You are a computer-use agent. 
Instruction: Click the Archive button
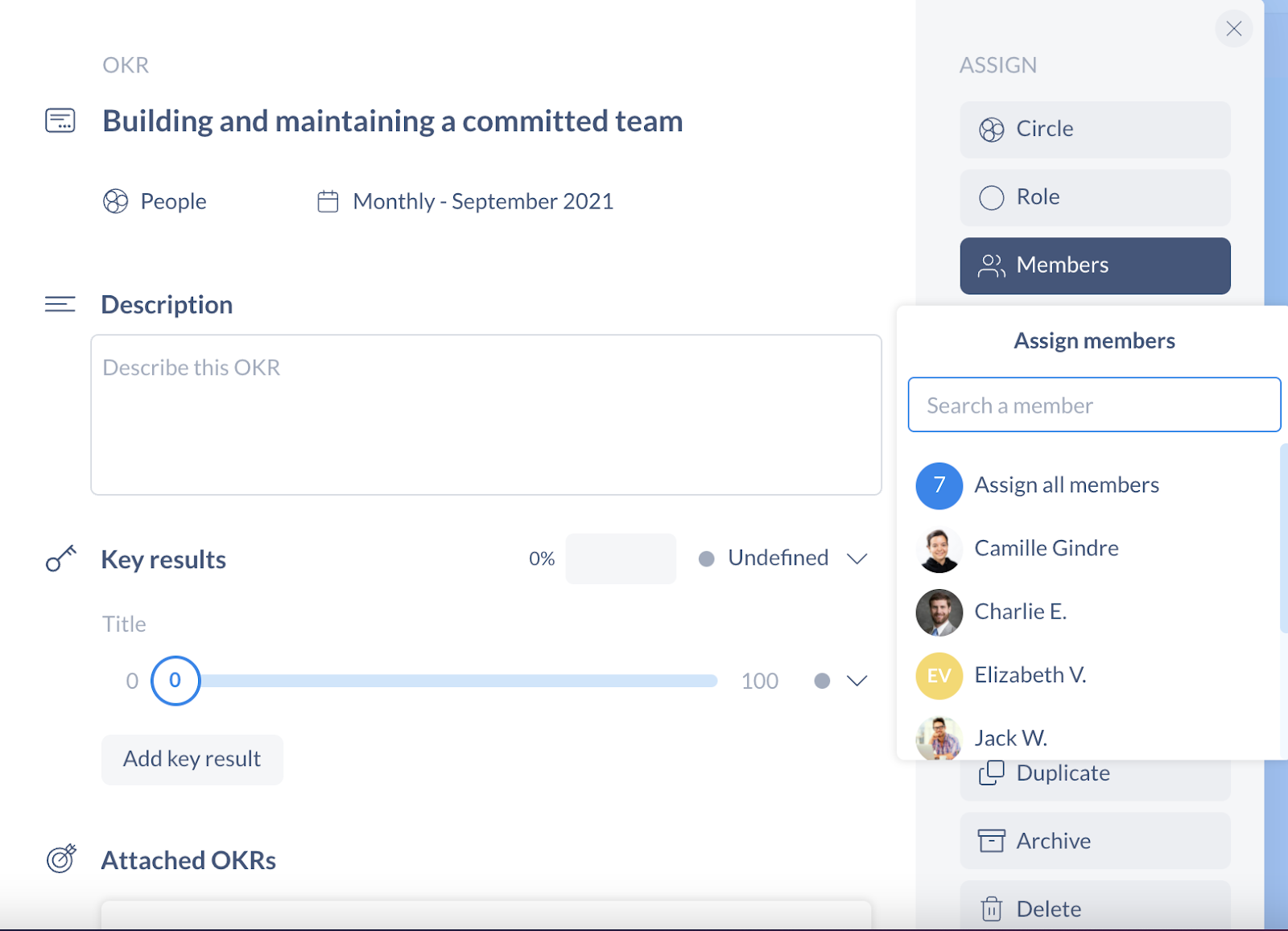(x=1095, y=841)
